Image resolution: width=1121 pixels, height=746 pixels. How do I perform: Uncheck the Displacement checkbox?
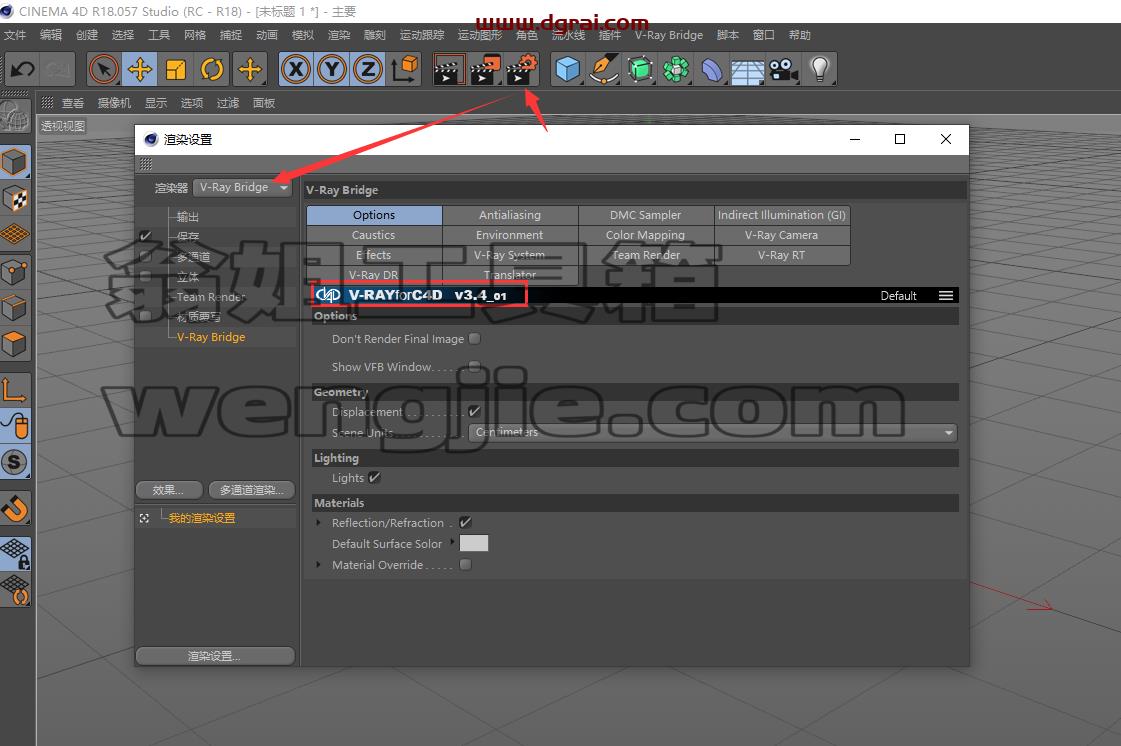tap(474, 411)
